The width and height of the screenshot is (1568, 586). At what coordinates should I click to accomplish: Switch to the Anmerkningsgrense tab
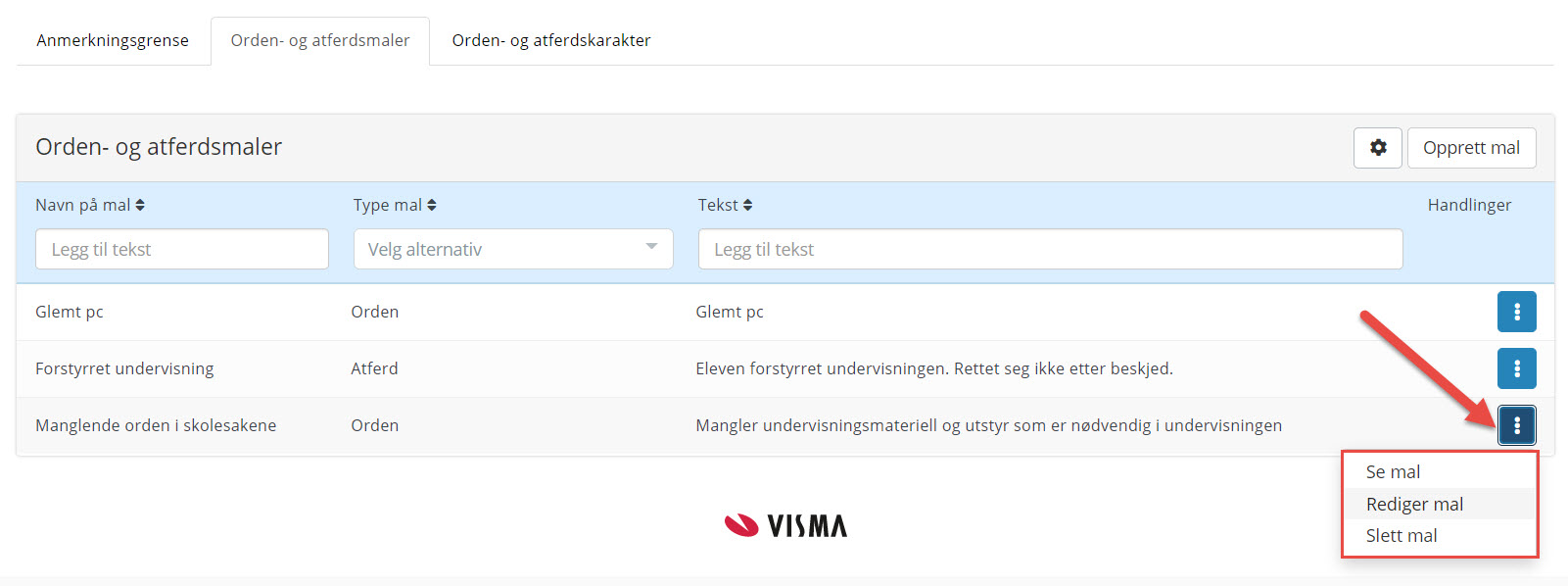click(x=113, y=40)
